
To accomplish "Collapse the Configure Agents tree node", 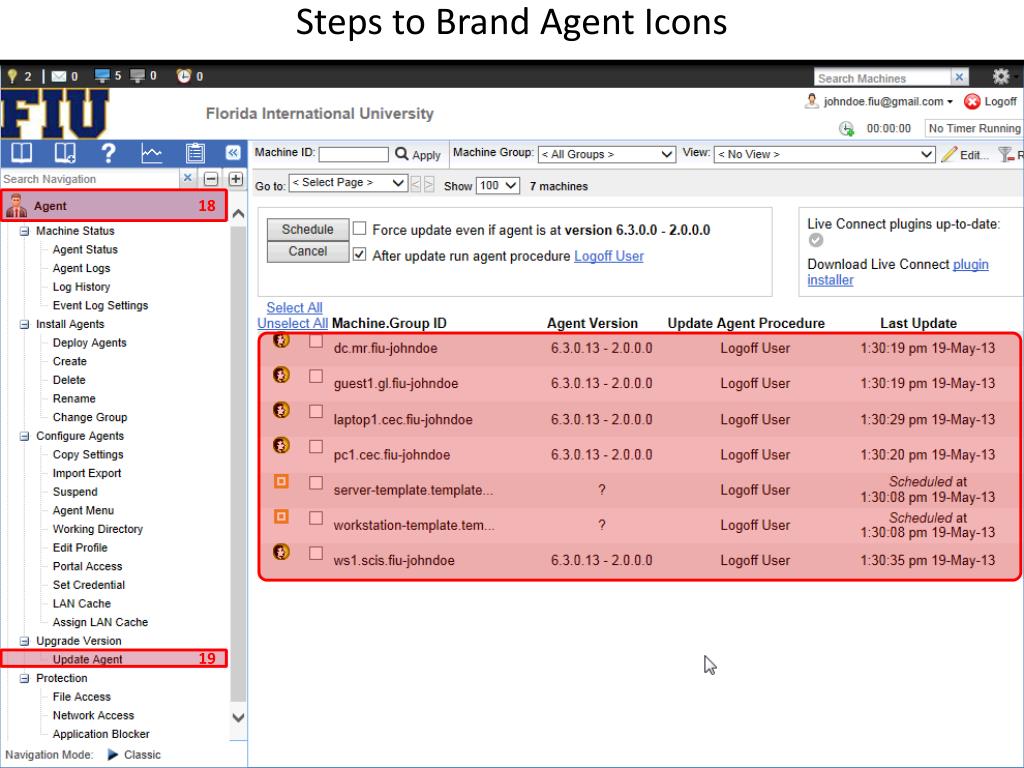I will 24,436.
